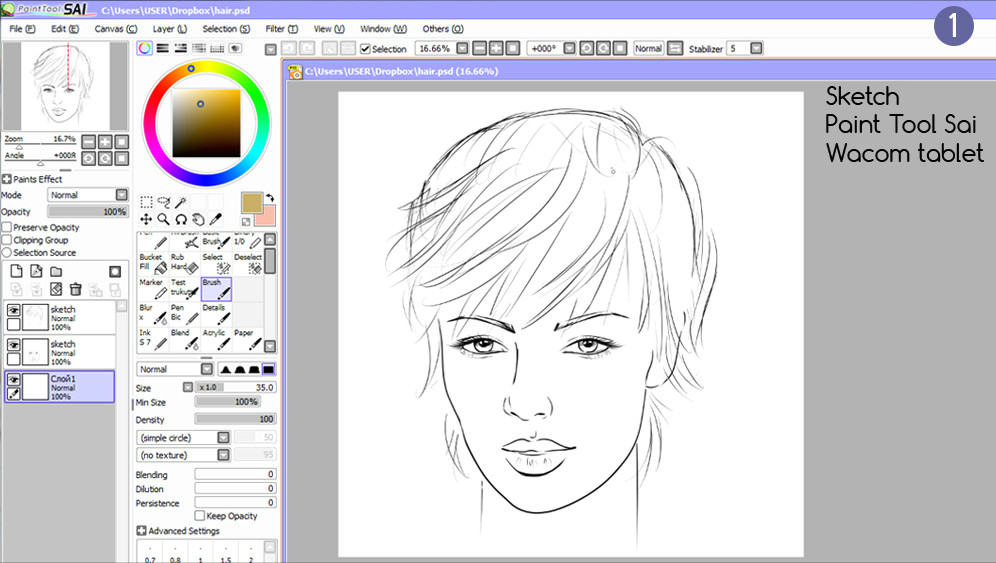
Task: Create a new normal layer
Action: [17, 271]
